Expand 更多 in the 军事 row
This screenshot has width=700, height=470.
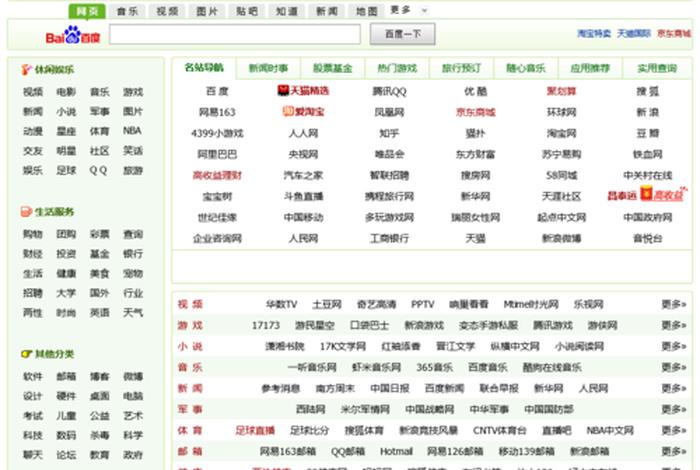tap(674, 409)
